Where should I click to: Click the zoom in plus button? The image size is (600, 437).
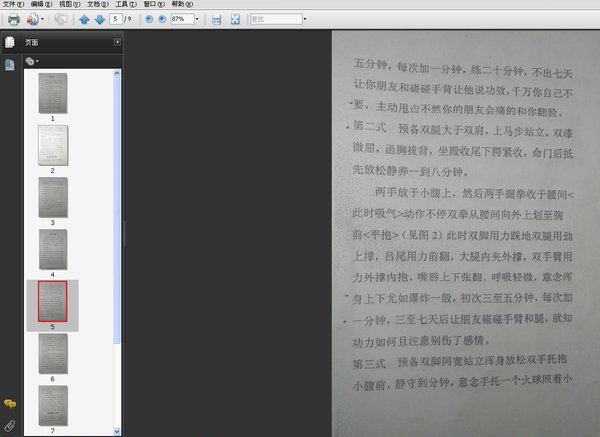click(162, 19)
